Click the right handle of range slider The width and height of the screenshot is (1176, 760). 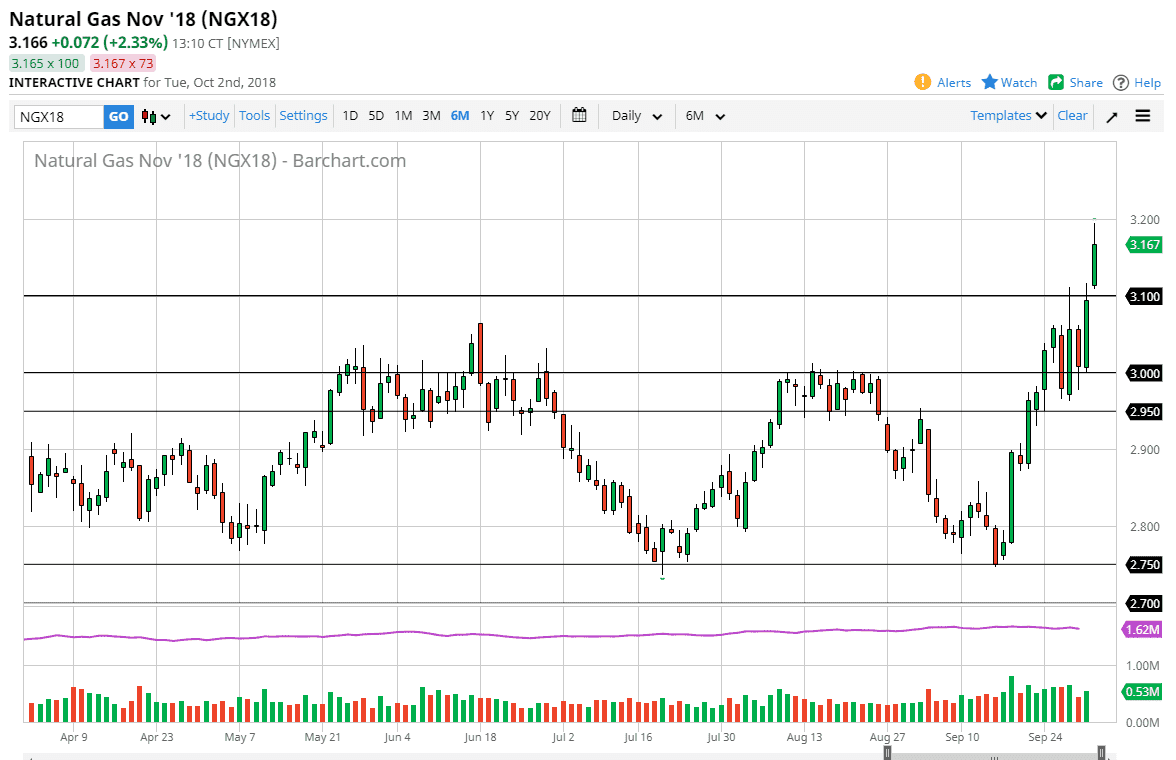pos(1101,752)
